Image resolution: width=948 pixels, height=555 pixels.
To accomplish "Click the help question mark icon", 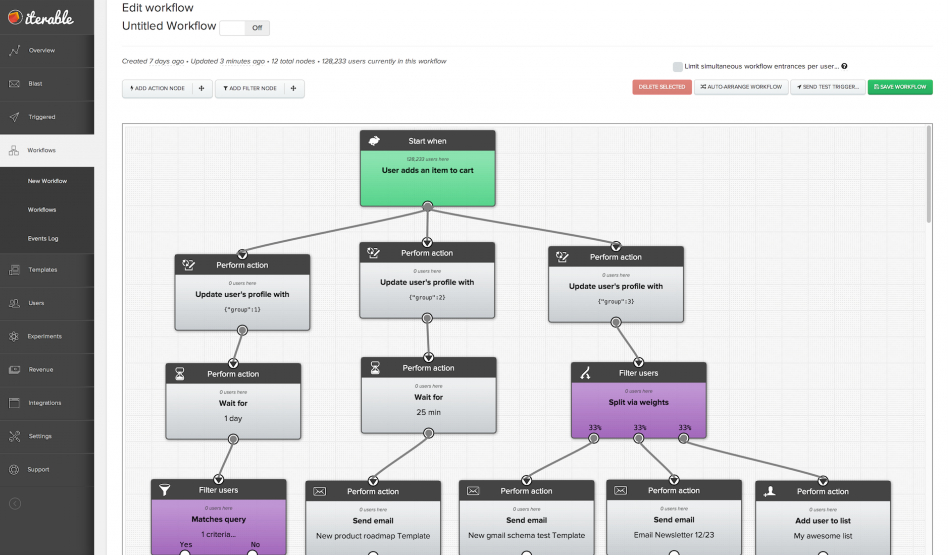I will coord(844,67).
